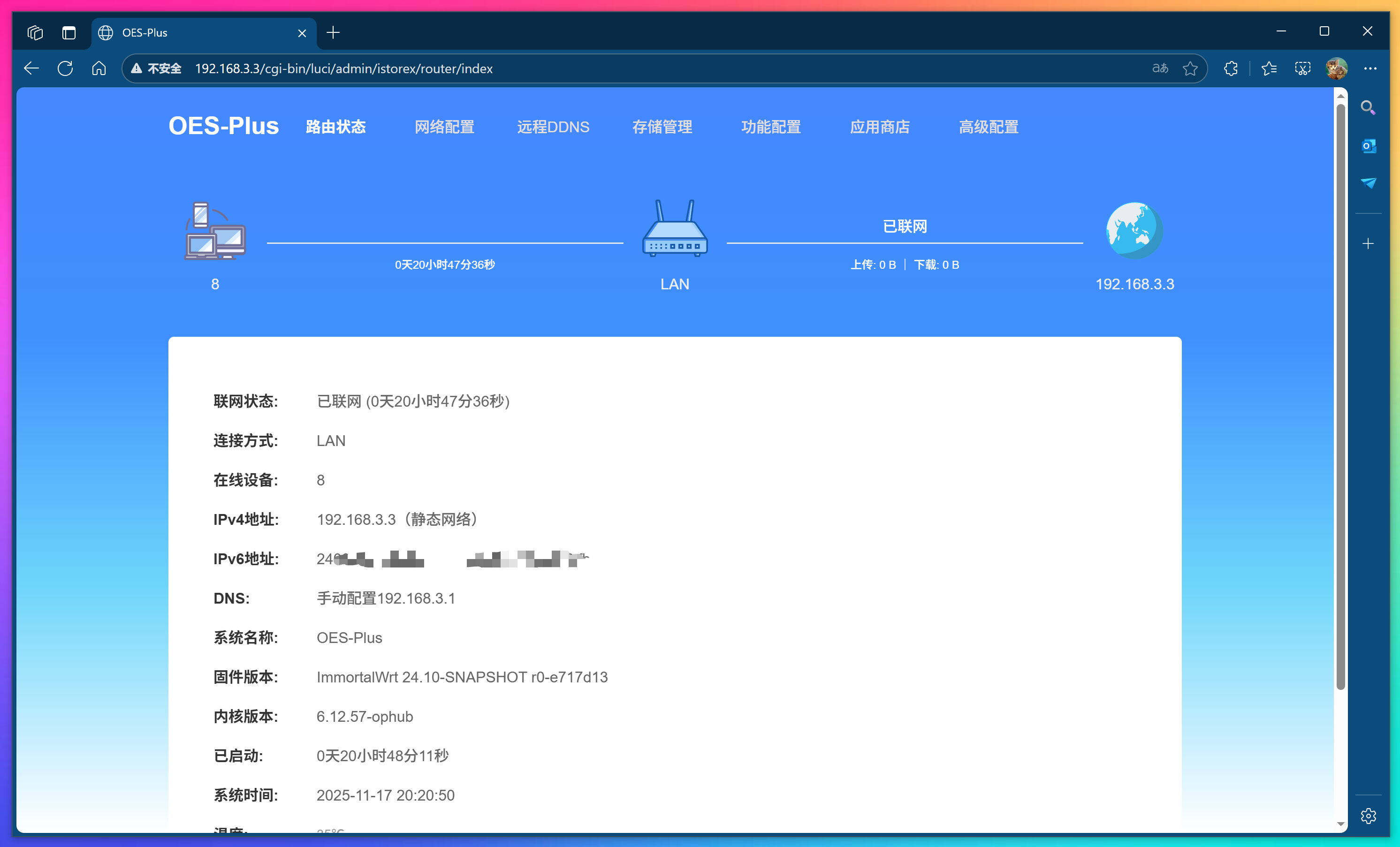Open the tab actions menu icon top-left

coord(35,32)
